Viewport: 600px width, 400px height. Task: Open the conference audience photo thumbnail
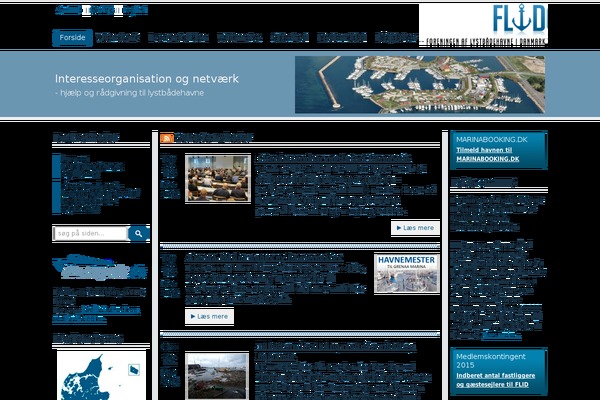click(218, 178)
